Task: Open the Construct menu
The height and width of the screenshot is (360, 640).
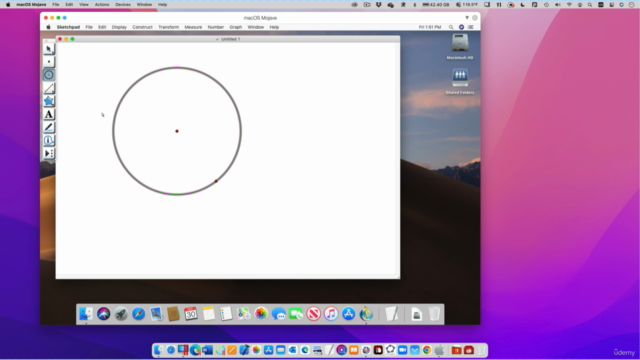Action: [x=142, y=27]
